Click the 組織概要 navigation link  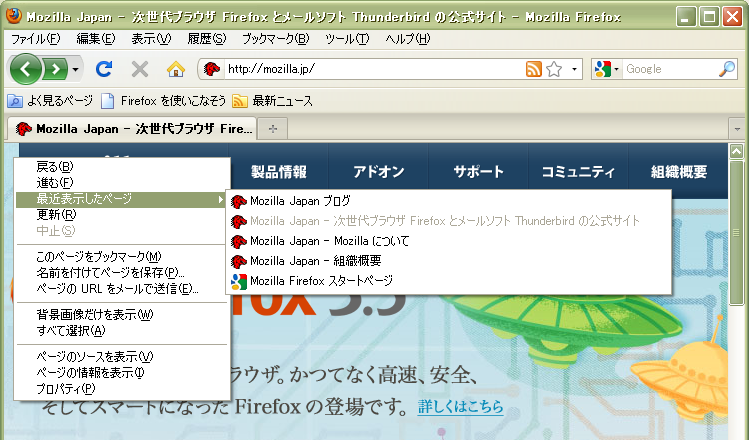click(x=679, y=172)
